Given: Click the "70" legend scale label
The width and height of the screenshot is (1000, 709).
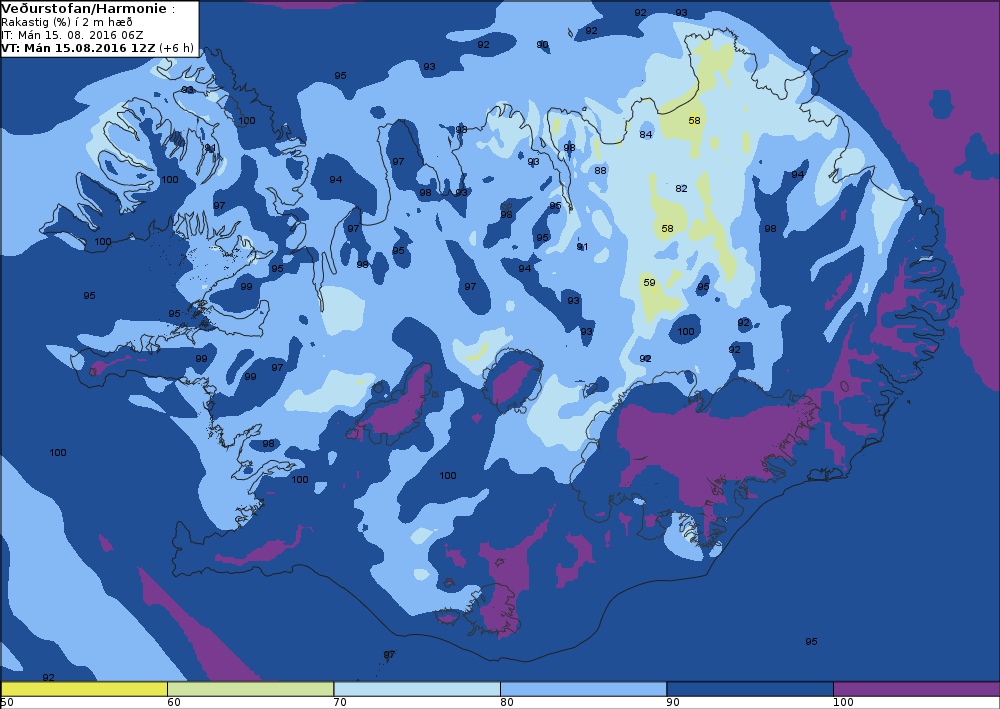Looking at the screenshot, I should pos(340,703).
